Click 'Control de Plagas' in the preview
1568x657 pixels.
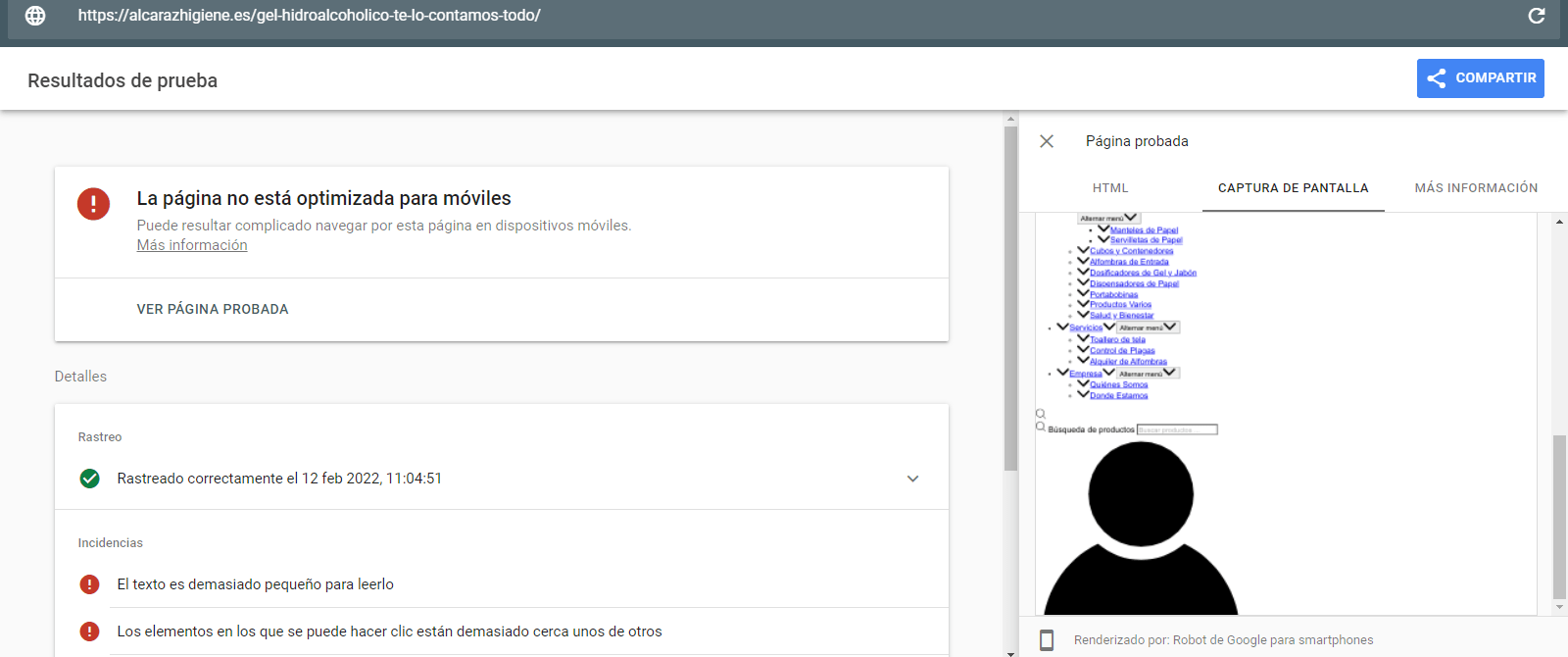1122,351
